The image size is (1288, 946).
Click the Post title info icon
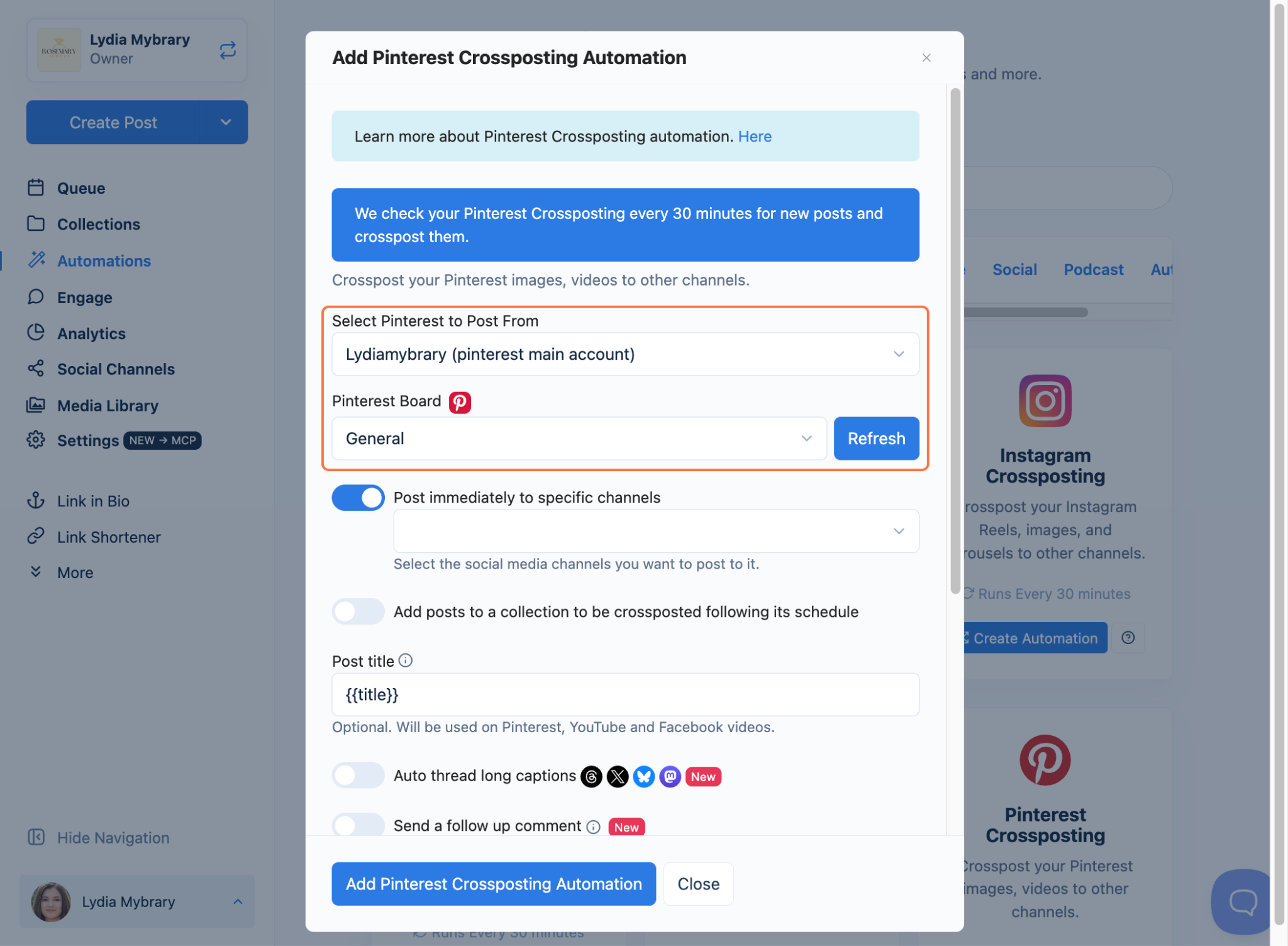(x=406, y=660)
